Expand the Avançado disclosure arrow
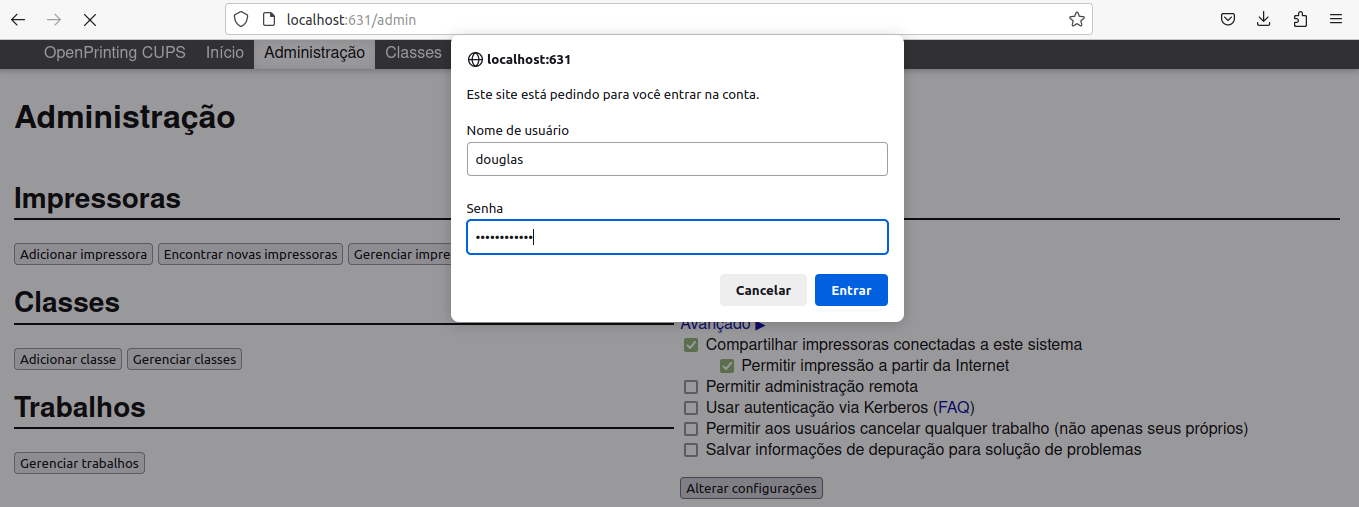Screen dimensions: 1359x507 click(x=759, y=325)
